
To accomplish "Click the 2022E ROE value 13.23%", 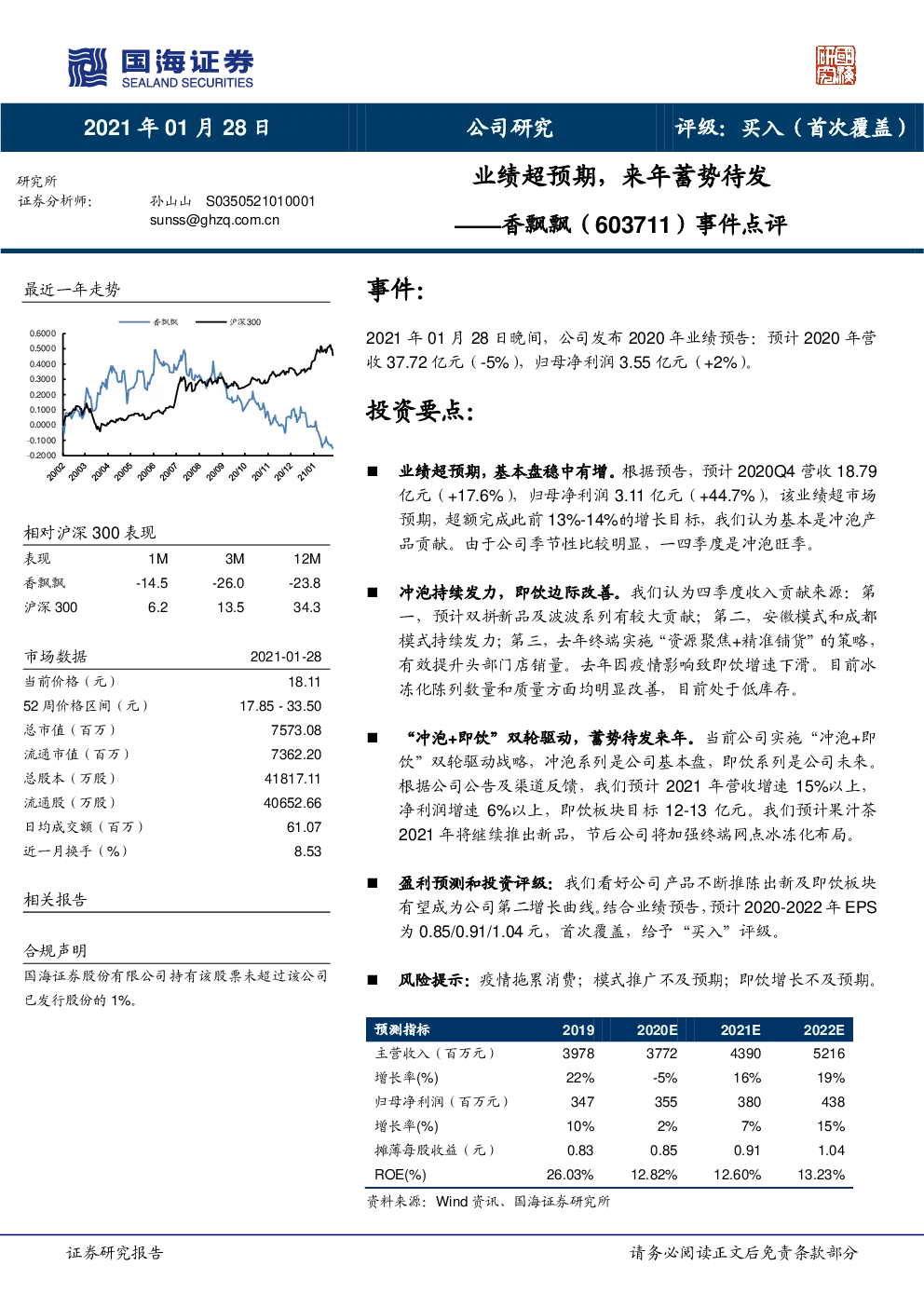I will (x=822, y=1175).
